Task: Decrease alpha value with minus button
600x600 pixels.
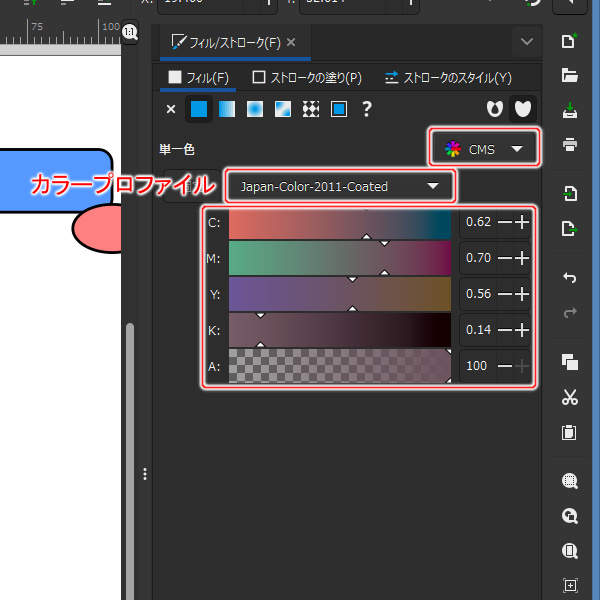Action: click(505, 366)
